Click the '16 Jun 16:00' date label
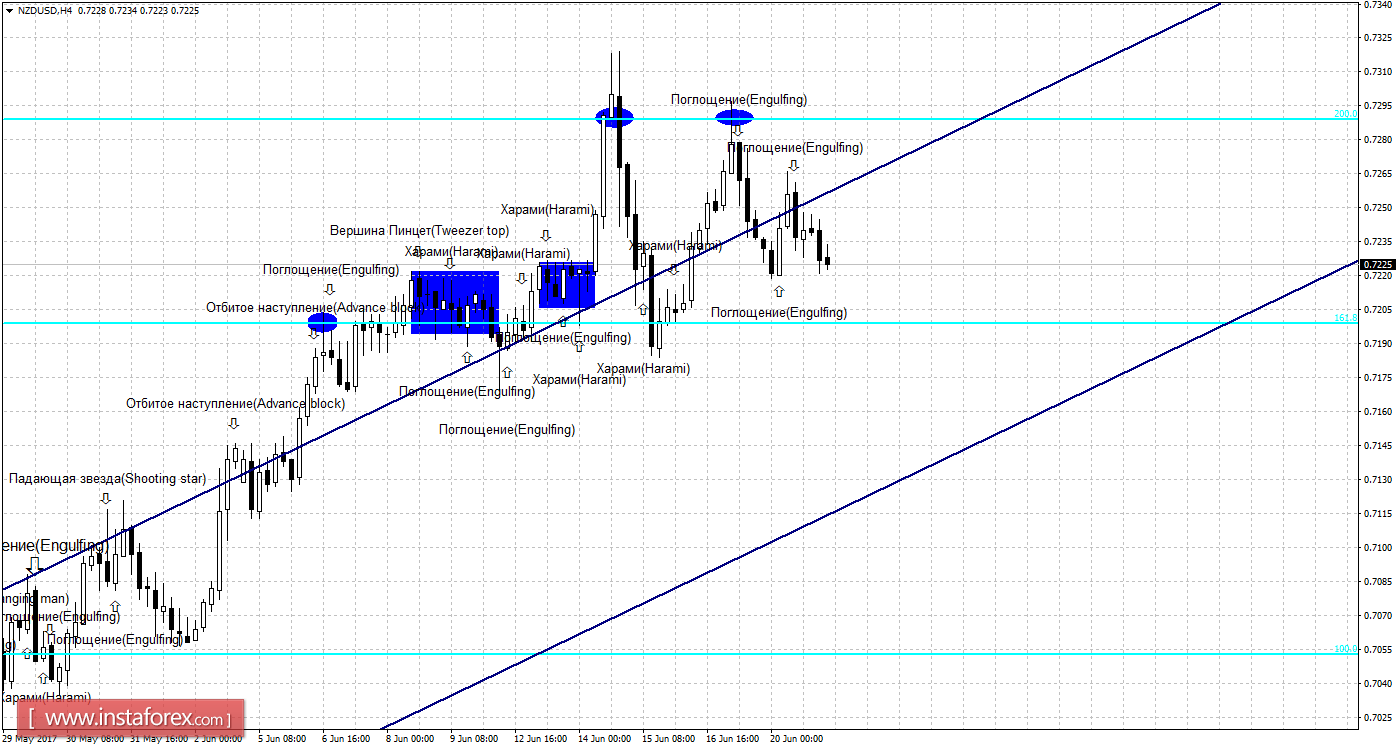 (732, 739)
